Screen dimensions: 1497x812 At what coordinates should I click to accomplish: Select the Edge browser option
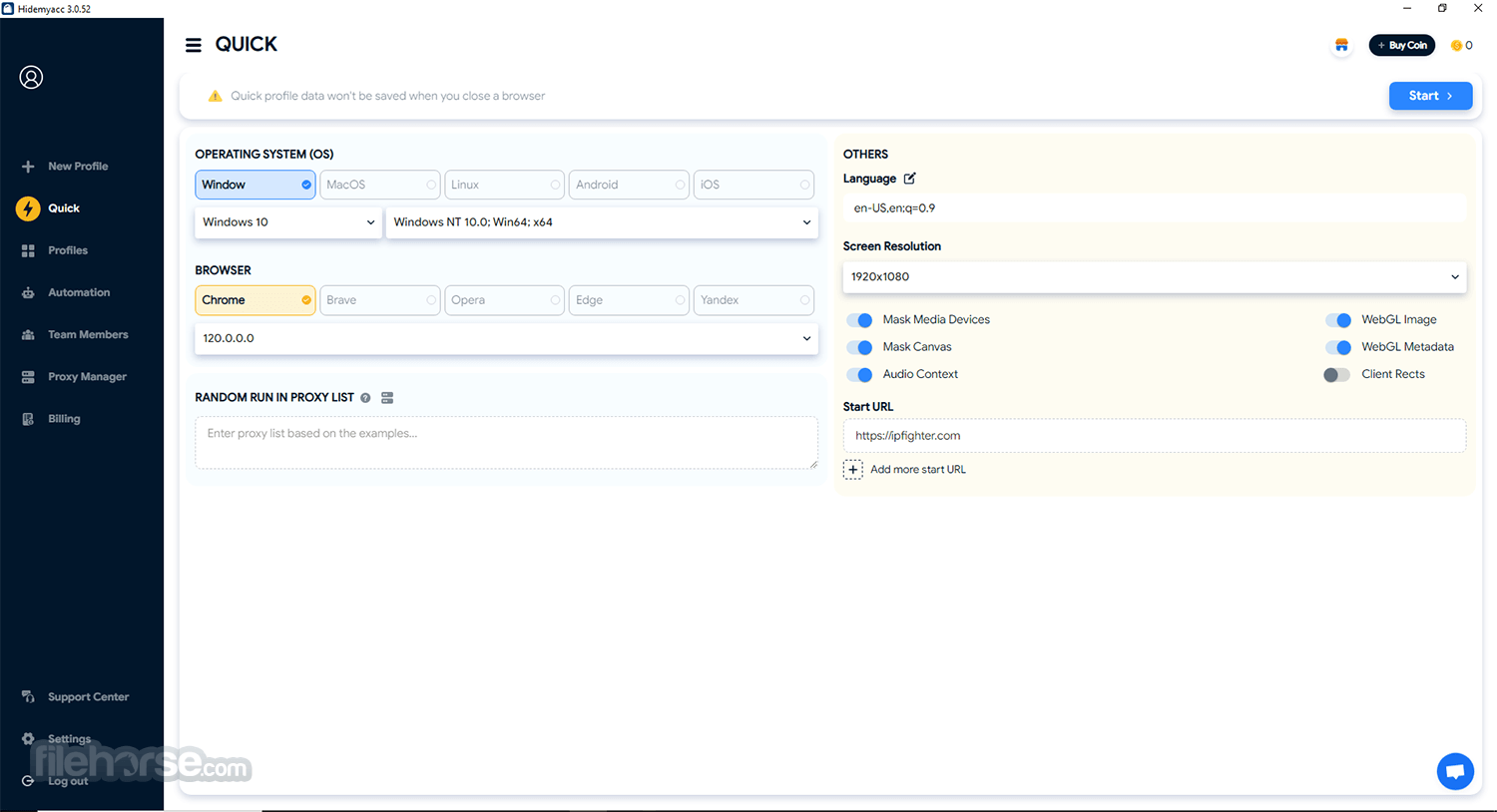click(x=630, y=300)
